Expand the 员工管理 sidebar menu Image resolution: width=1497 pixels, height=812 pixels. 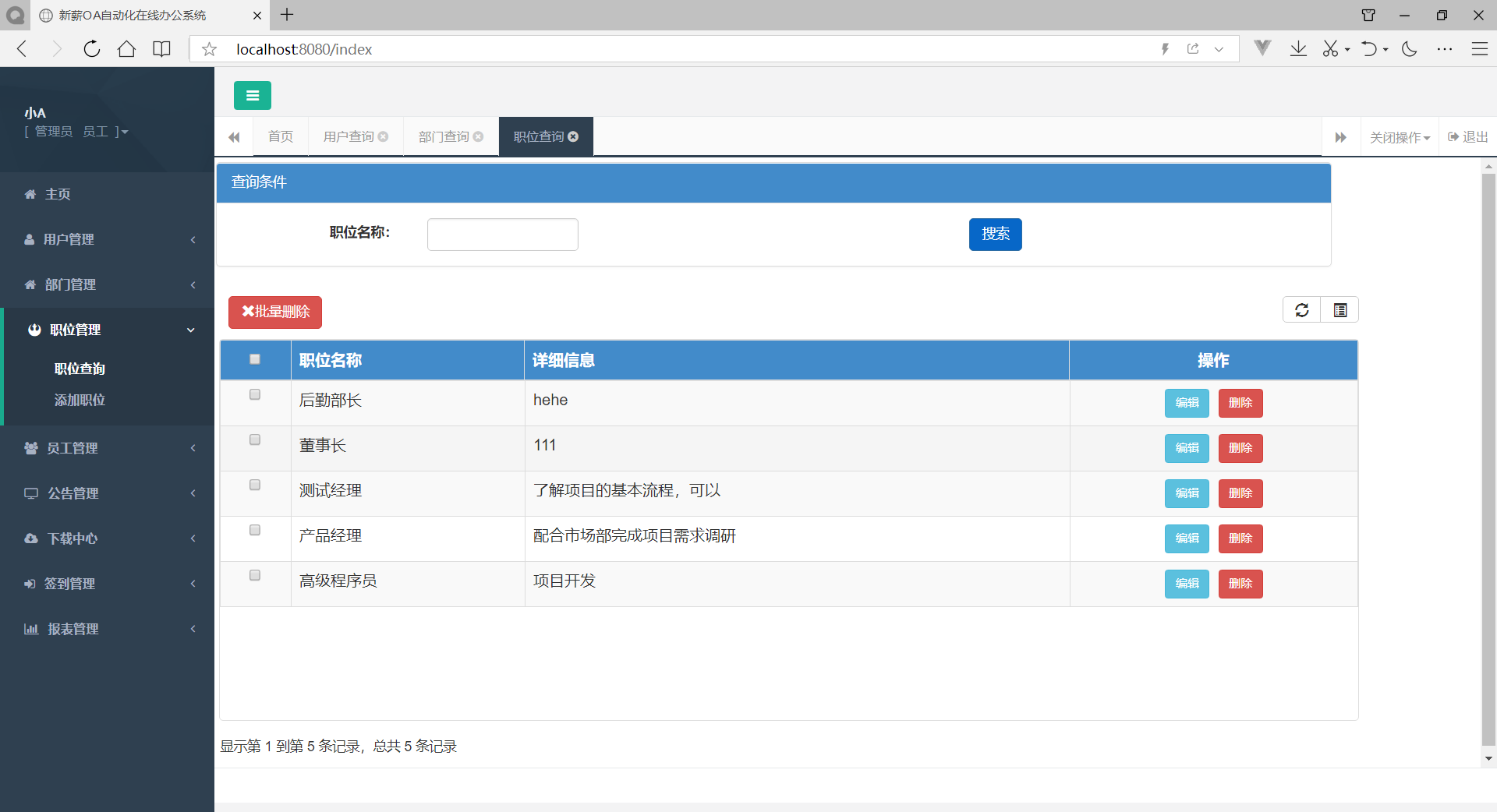point(107,448)
